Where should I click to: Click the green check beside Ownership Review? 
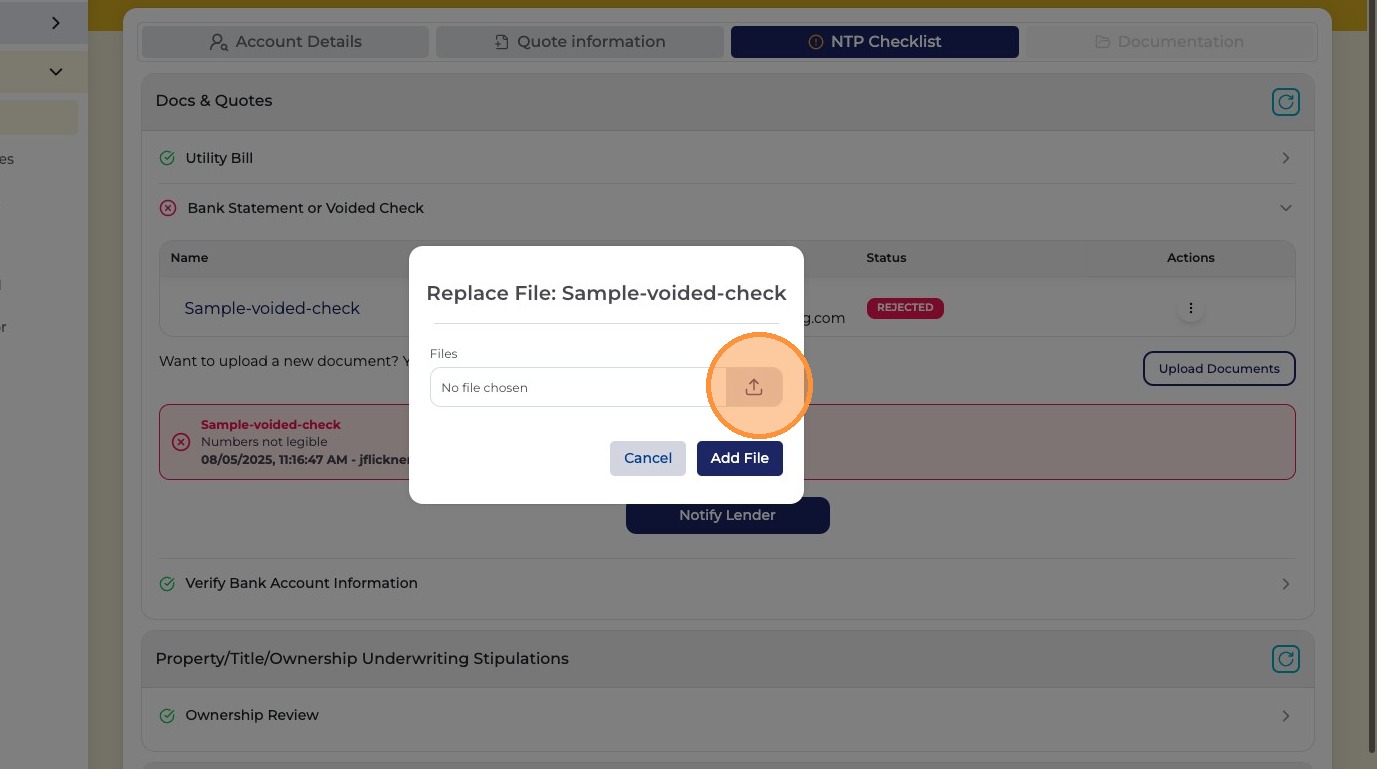click(167, 715)
